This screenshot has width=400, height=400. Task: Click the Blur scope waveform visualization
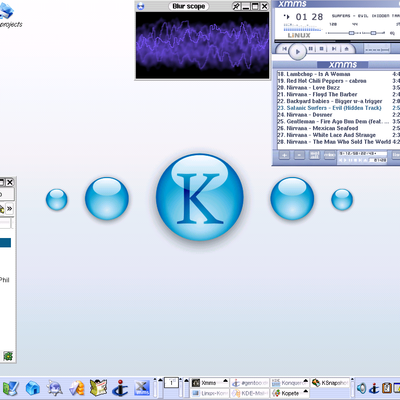[x=202, y=45]
